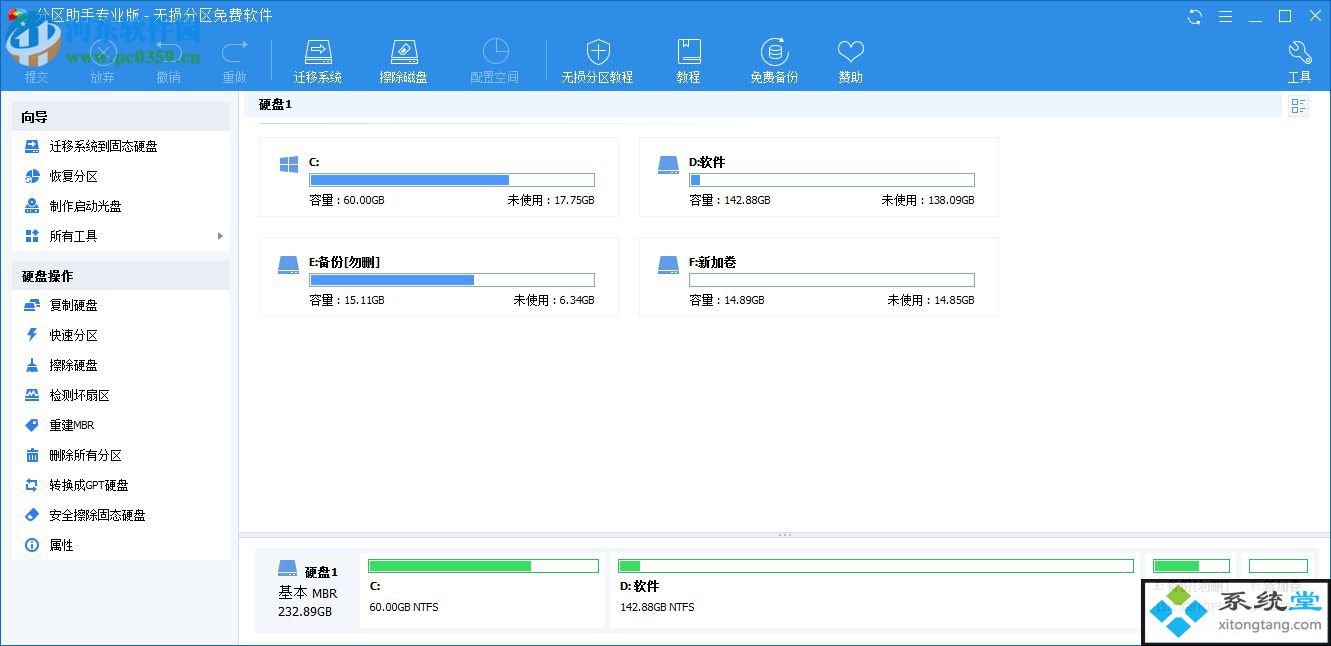
Task: Click the 撤销 undo arrow icon
Action: click(x=168, y=52)
